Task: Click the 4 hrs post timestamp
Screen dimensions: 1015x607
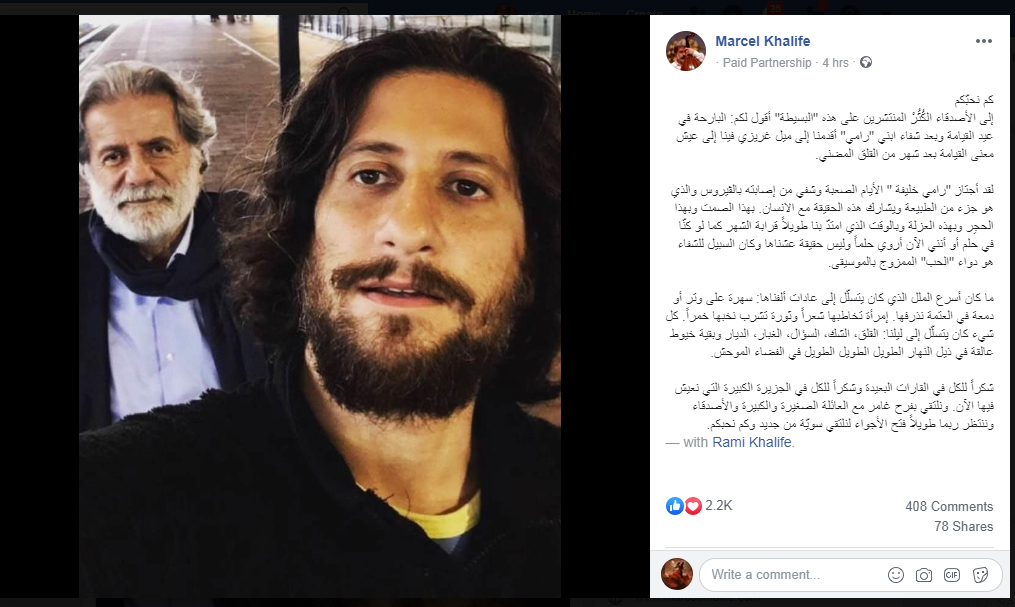Action: click(835, 62)
